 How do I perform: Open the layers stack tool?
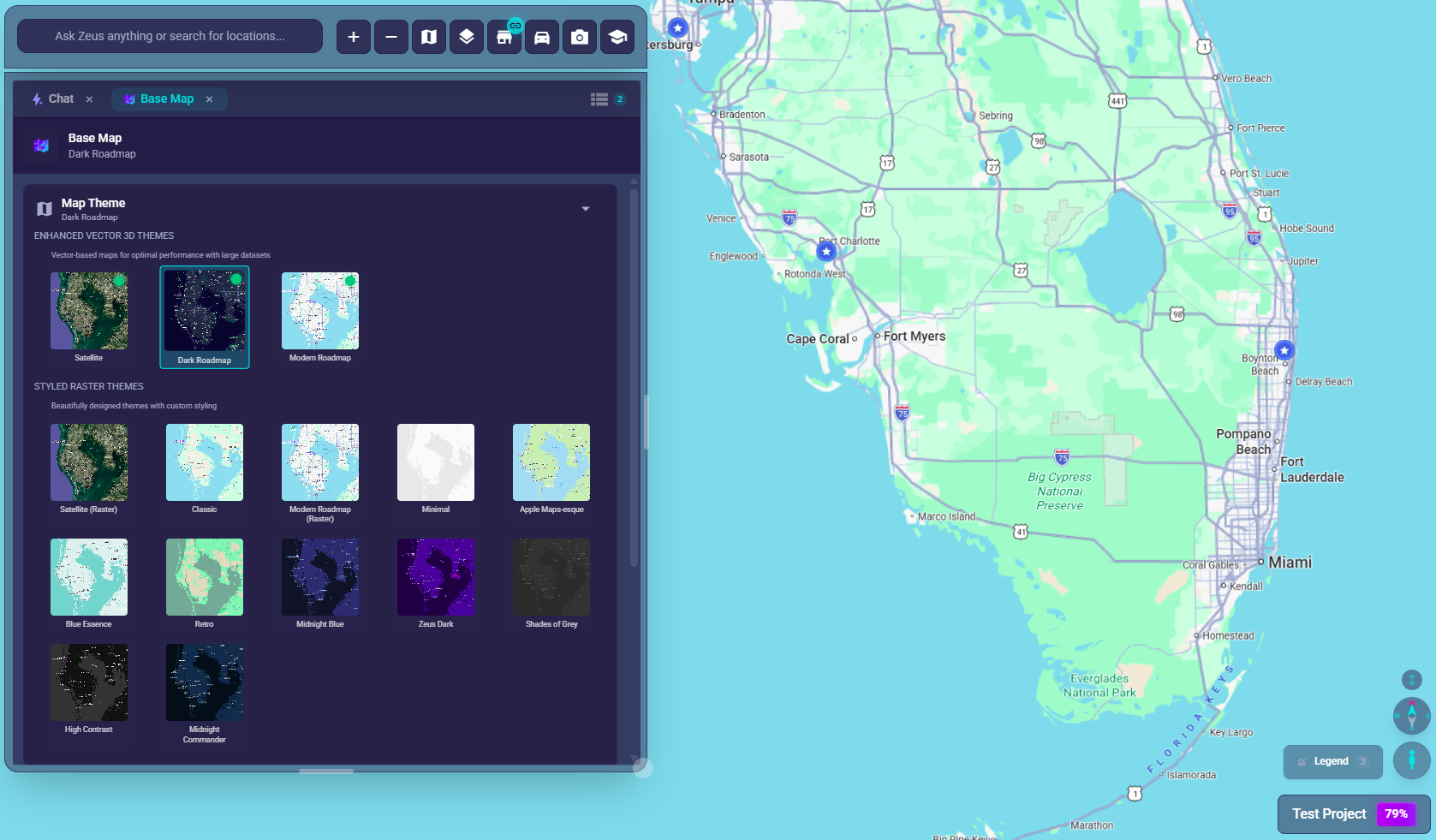pyautogui.click(x=467, y=37)
